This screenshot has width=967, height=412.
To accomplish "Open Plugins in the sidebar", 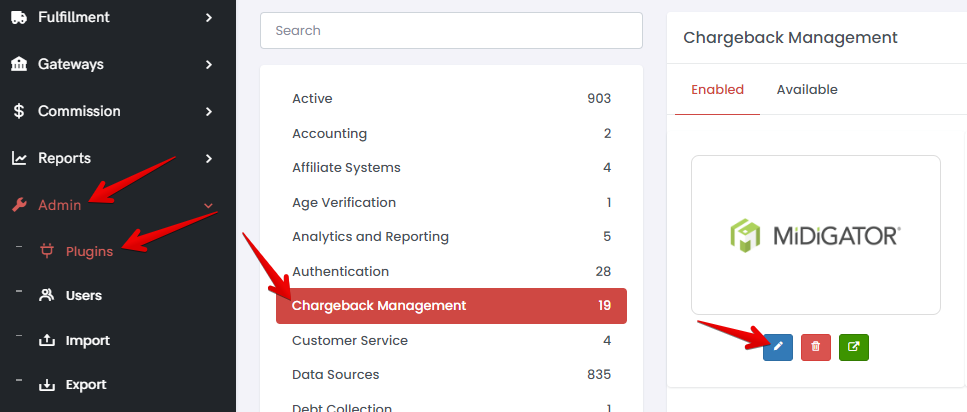I will (89, 251).
